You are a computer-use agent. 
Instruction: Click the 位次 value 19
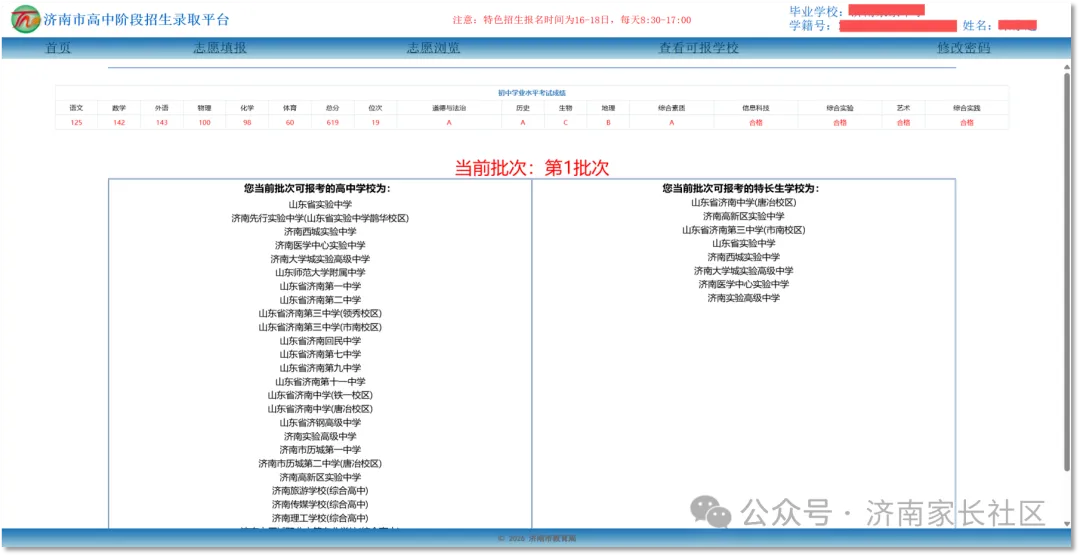tap(375, 123)
